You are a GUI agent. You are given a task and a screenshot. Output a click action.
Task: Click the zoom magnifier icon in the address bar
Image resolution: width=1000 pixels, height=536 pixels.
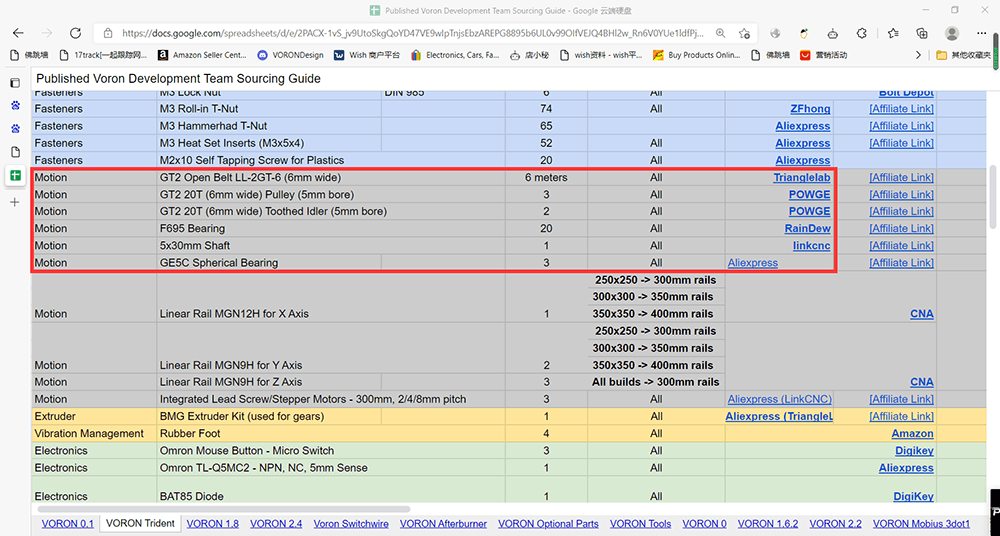tap(720, 33)
